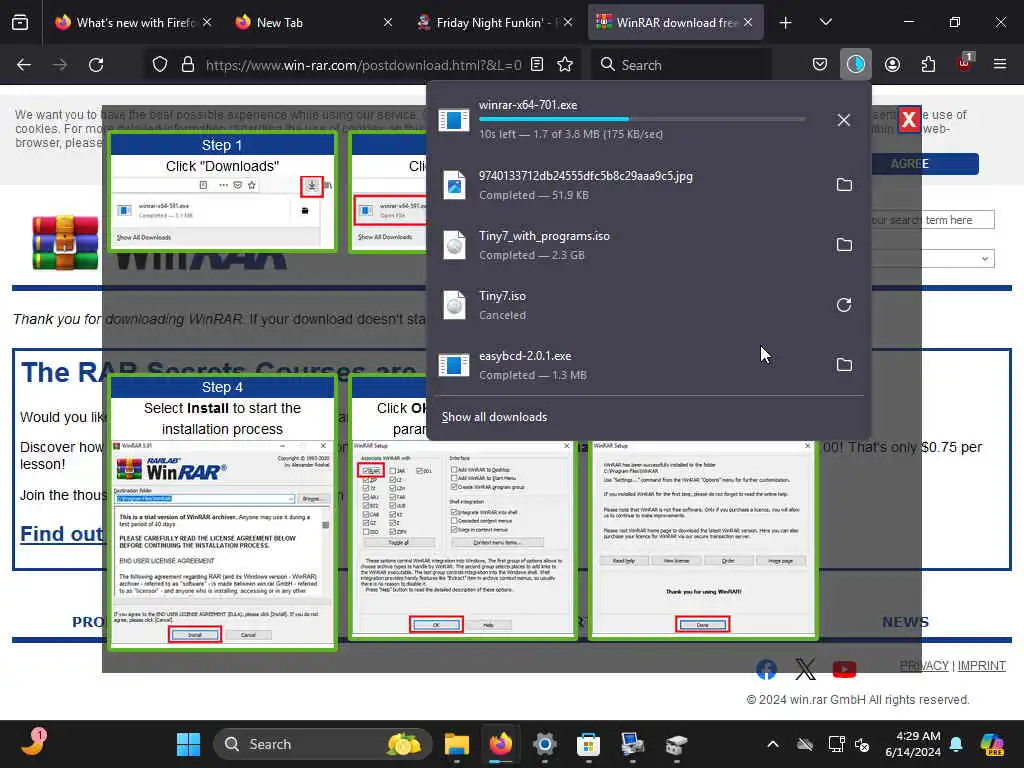Bookmark this page with star icon
Screen dimensions: 1024x768
click(x=565, y=65)
